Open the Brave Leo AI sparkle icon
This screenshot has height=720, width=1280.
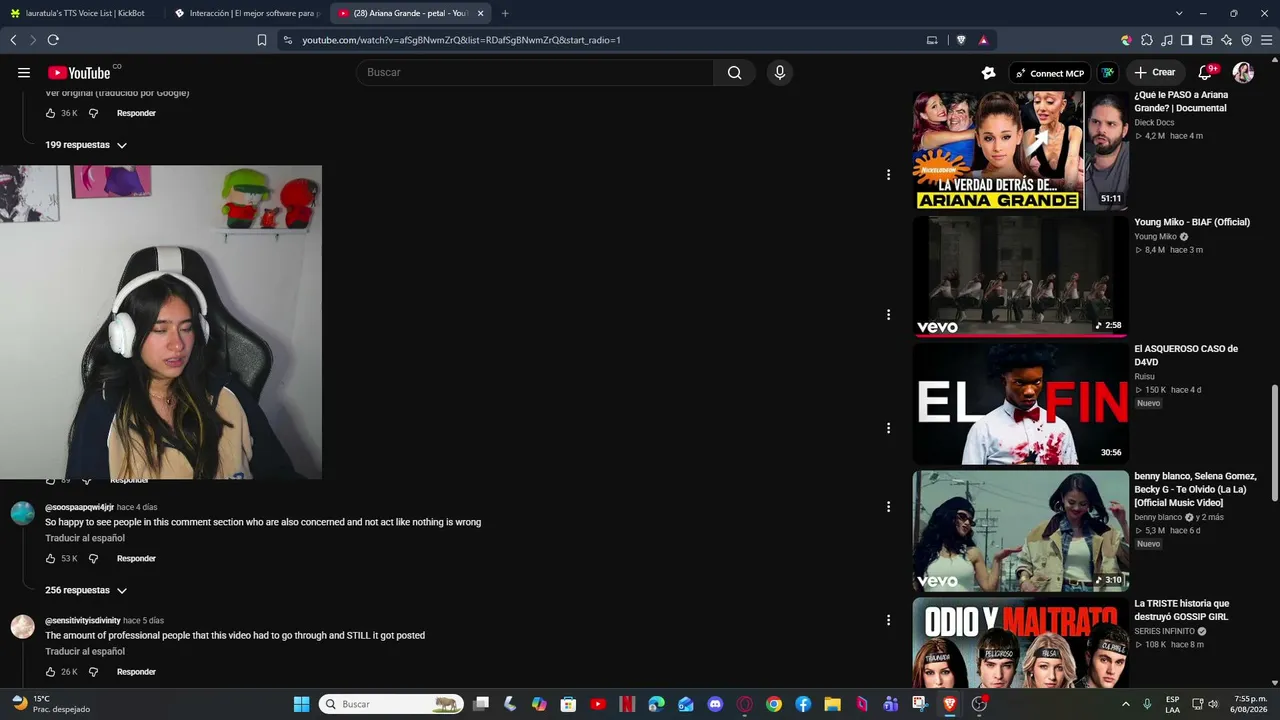pyautogui.click(x=1227, y=40)
